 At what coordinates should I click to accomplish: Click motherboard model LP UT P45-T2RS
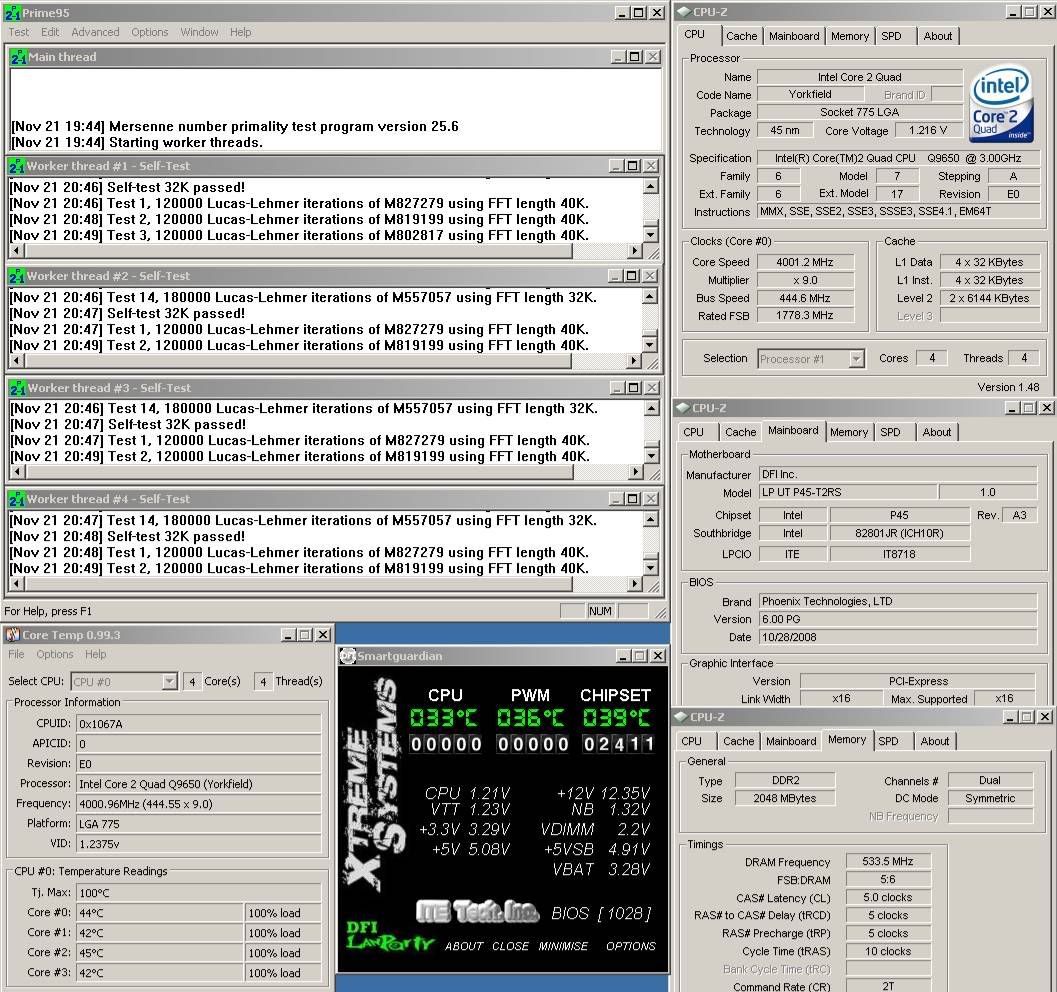click(847, 493)
